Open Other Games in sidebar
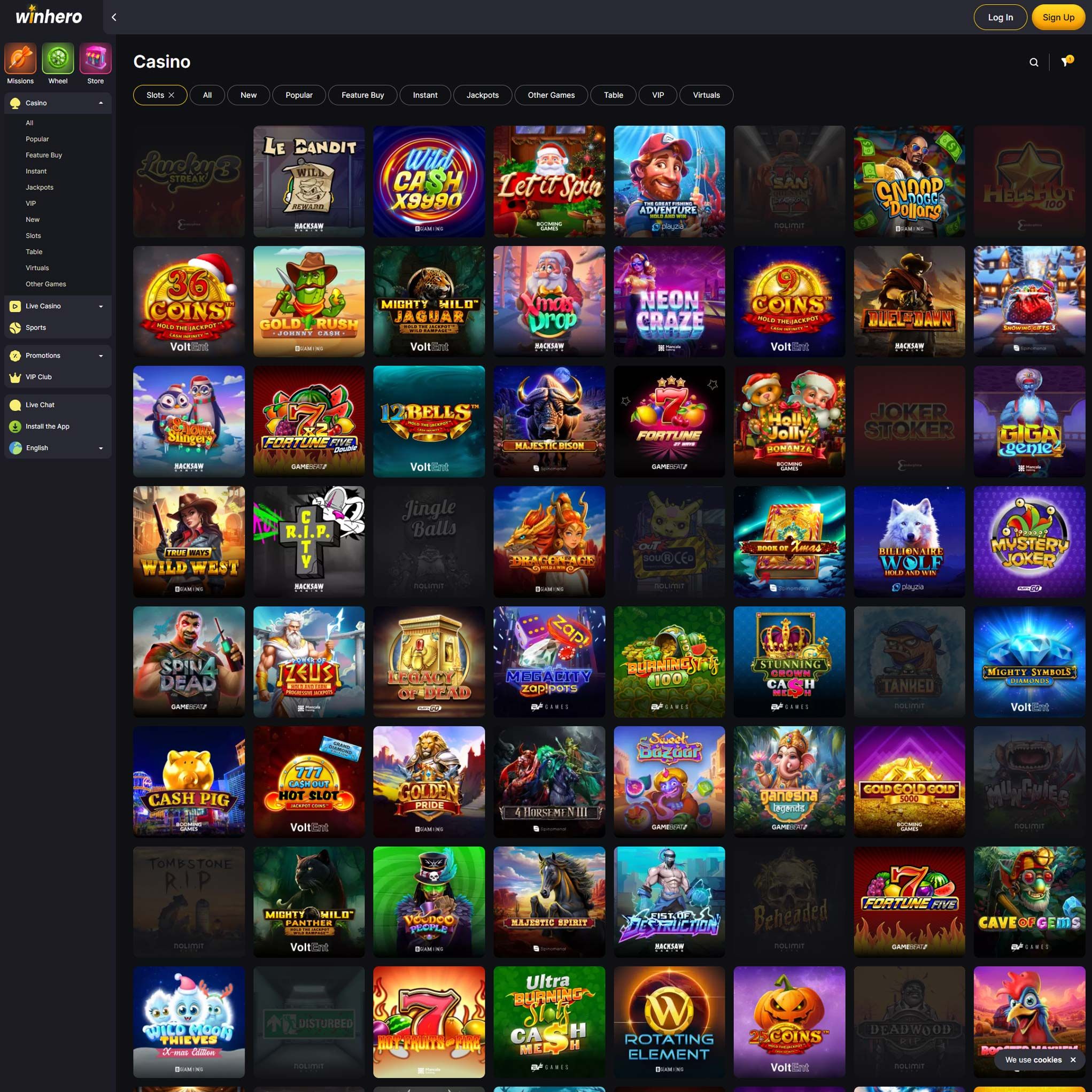 tap(46, 284)
